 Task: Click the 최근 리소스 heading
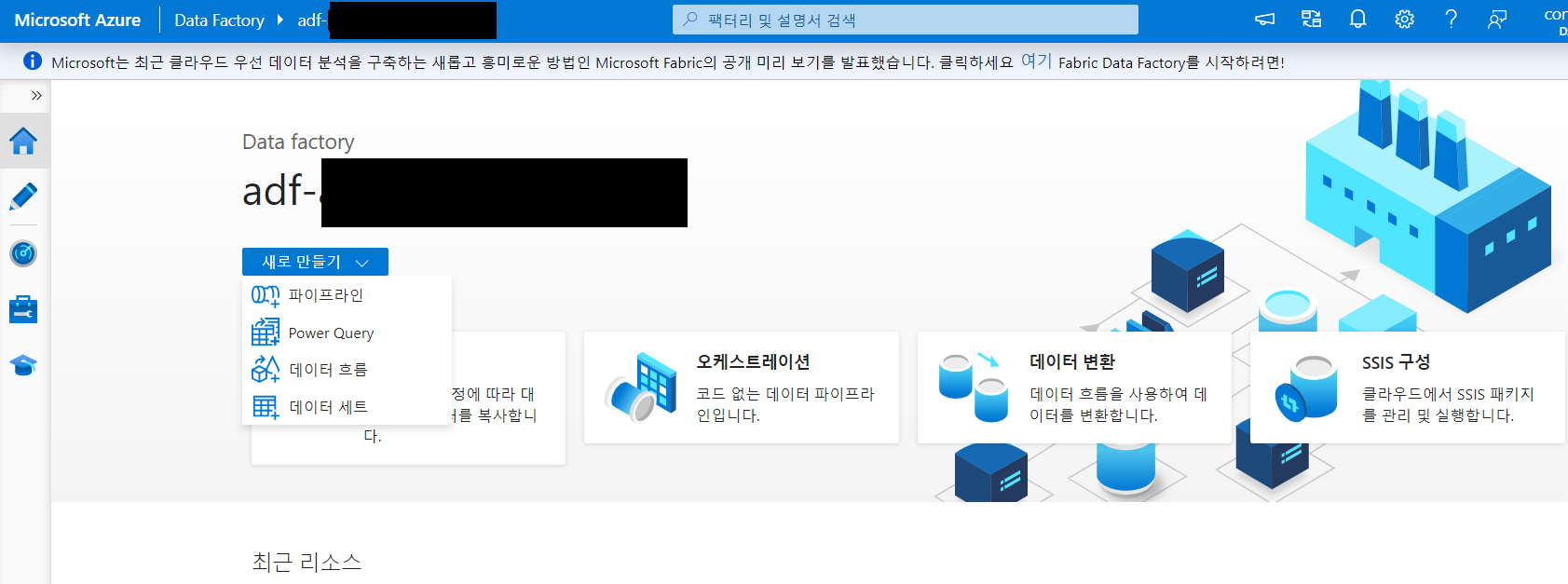pos(307,562)
